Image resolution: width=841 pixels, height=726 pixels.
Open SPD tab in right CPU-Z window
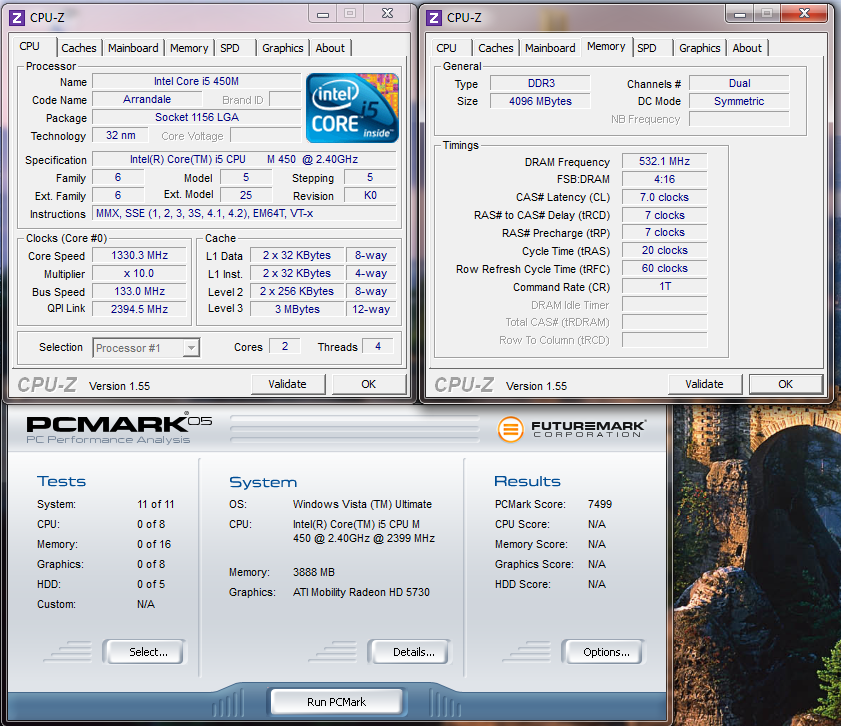pos(647,48)
